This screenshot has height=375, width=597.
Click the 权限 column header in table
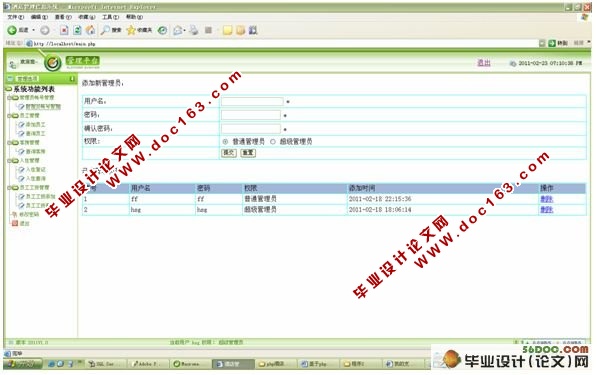click(251, 188)
